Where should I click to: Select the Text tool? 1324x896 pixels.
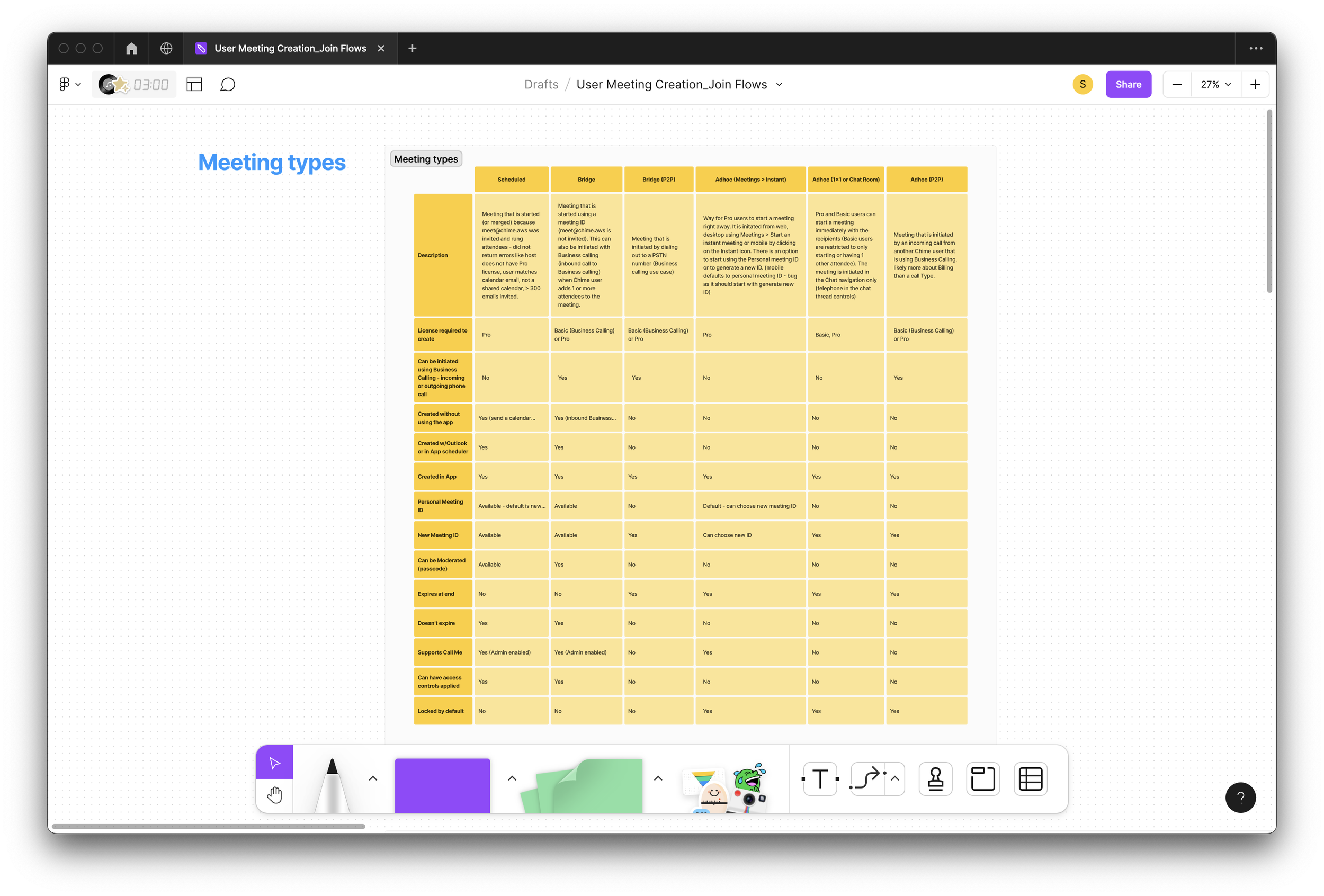point(820,778)
